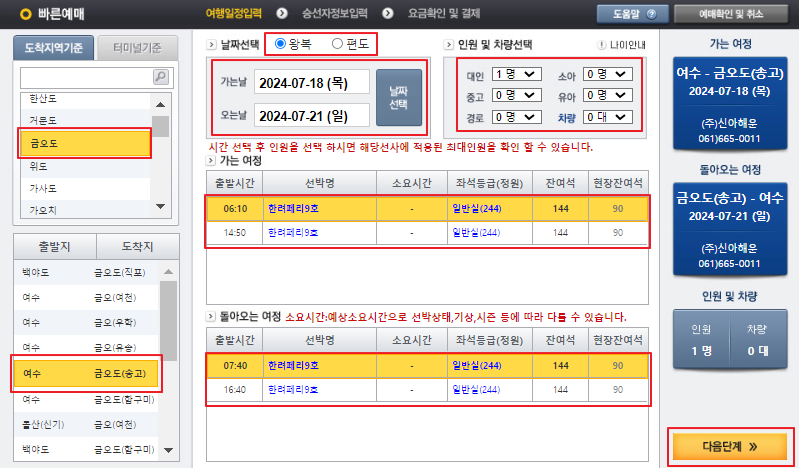Image resolution: width=799 pixels, height=468 pixels.
Task: Open 경로 passenger count dropdown
Action: 516,117
